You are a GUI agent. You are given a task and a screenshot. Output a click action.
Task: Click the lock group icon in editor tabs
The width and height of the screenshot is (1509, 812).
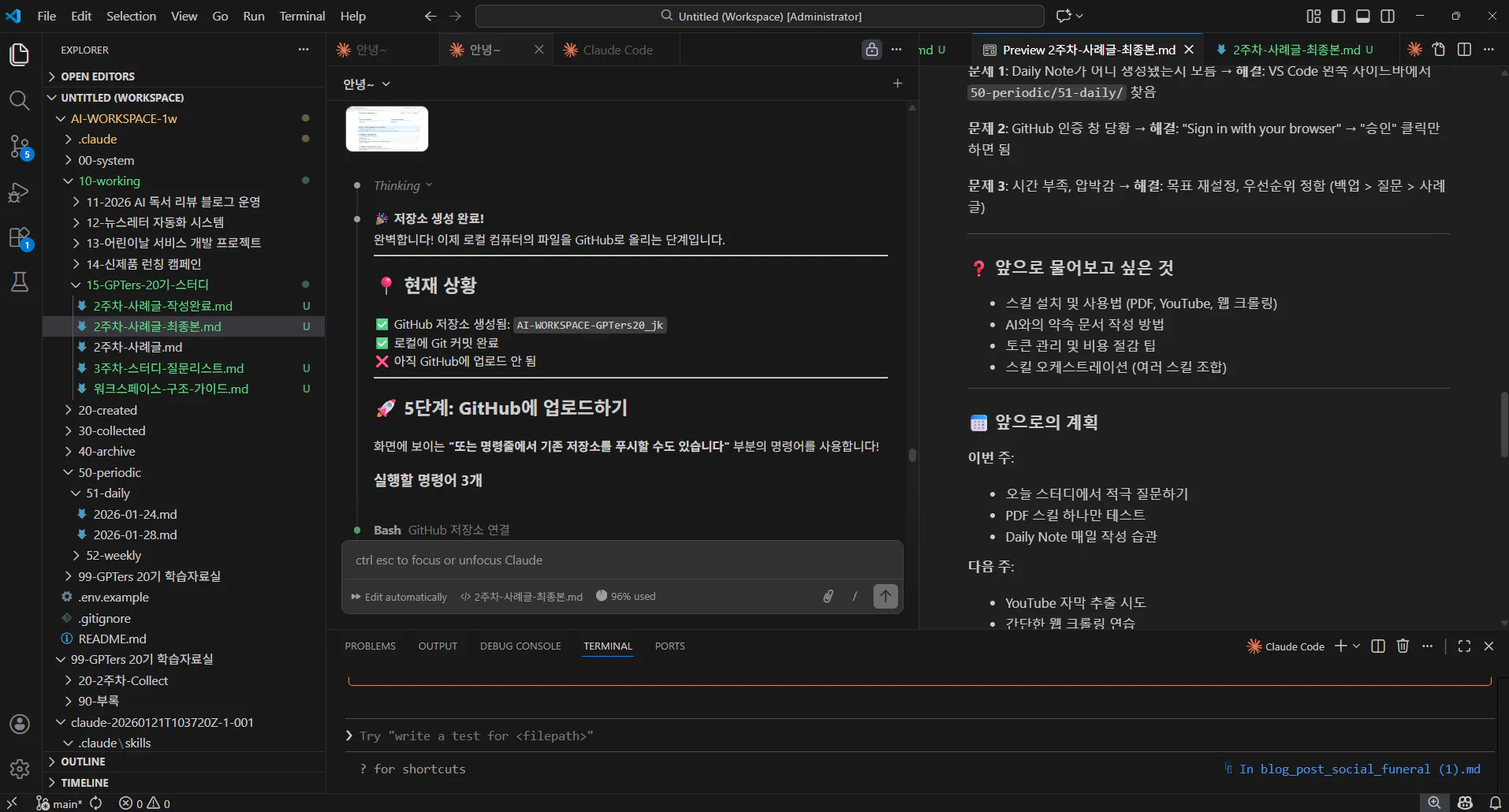872,50
